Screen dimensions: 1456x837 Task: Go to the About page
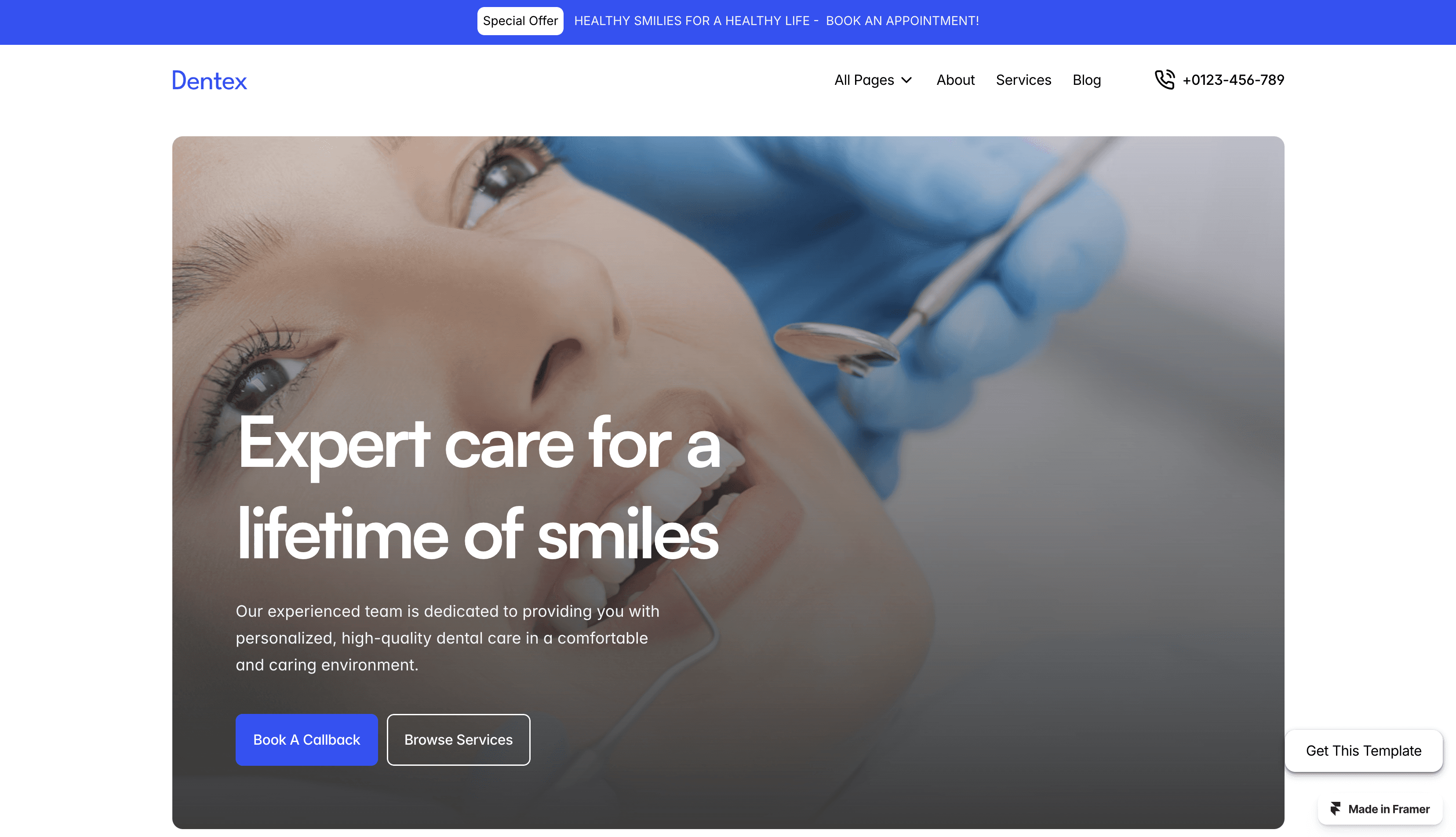tap(955, 80)
